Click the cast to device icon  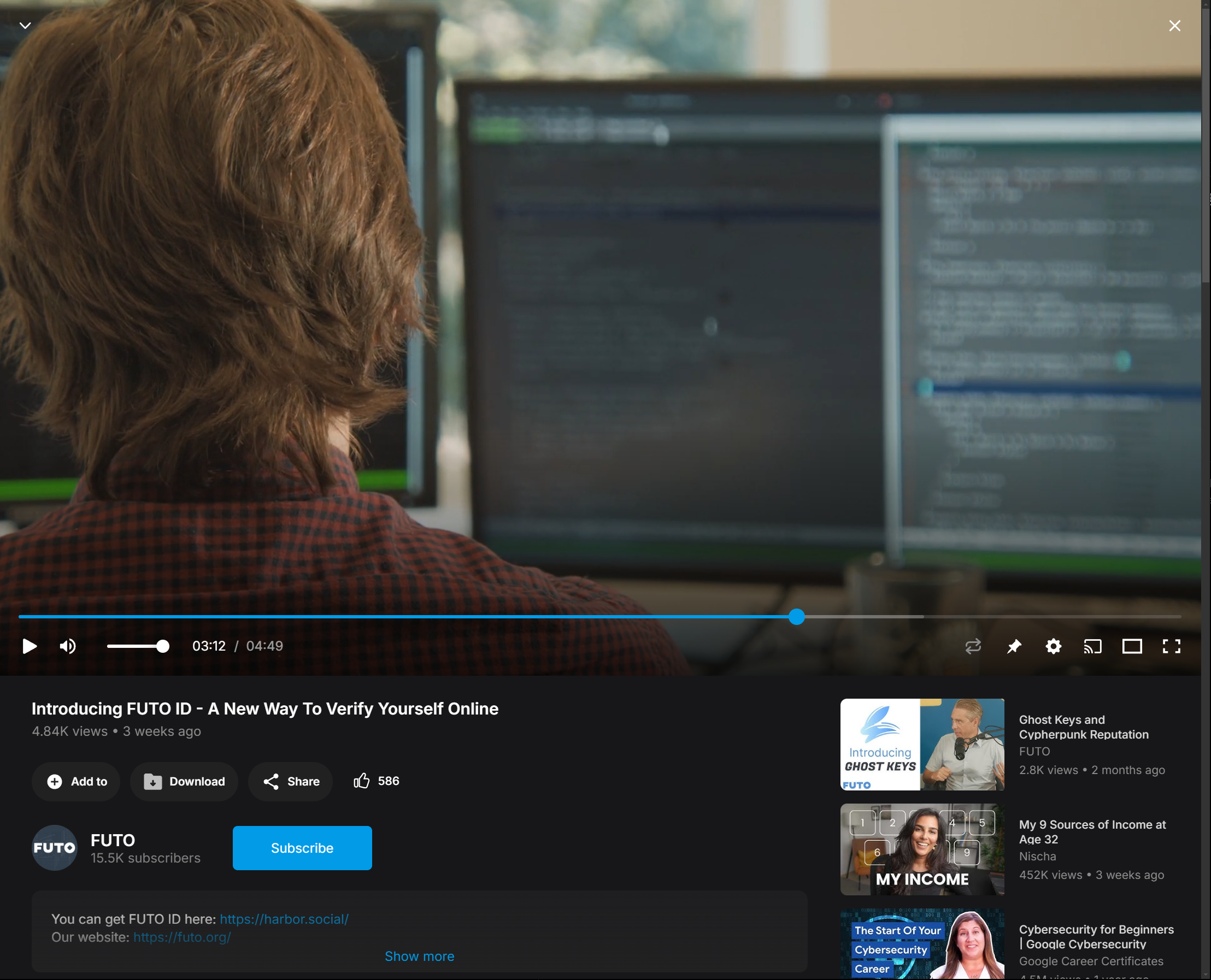coord(1092,646)
